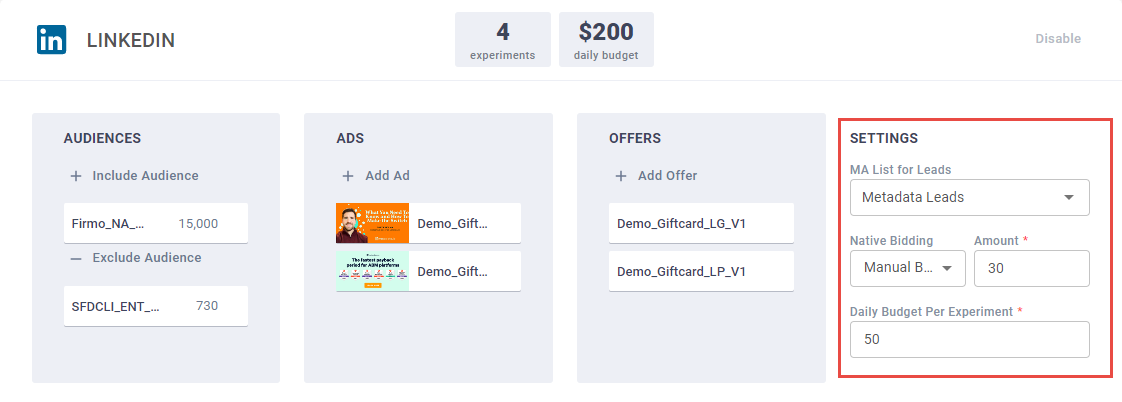Viewport: 1122px width, 402px height.
Task: Open the orange Demo_Gift ad thumbnail
Action: [373, 223]
